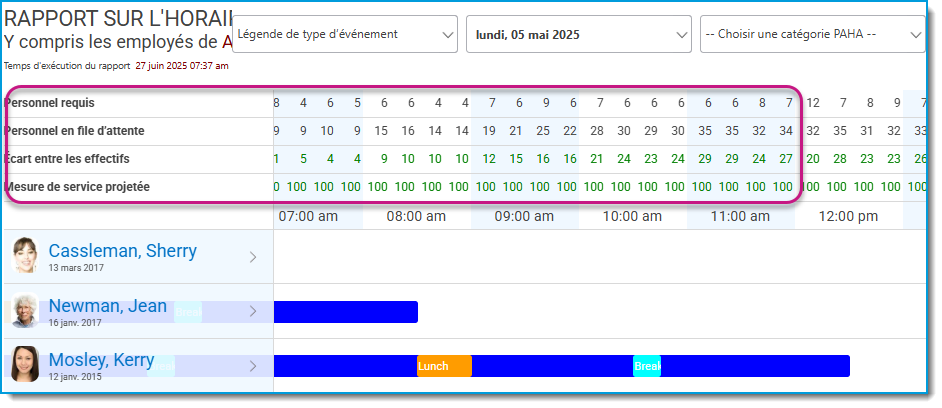Screen dimensions: 942x408
Task: Select Newman, Jean's blue shift bar
Action: (x=345, y=312)
